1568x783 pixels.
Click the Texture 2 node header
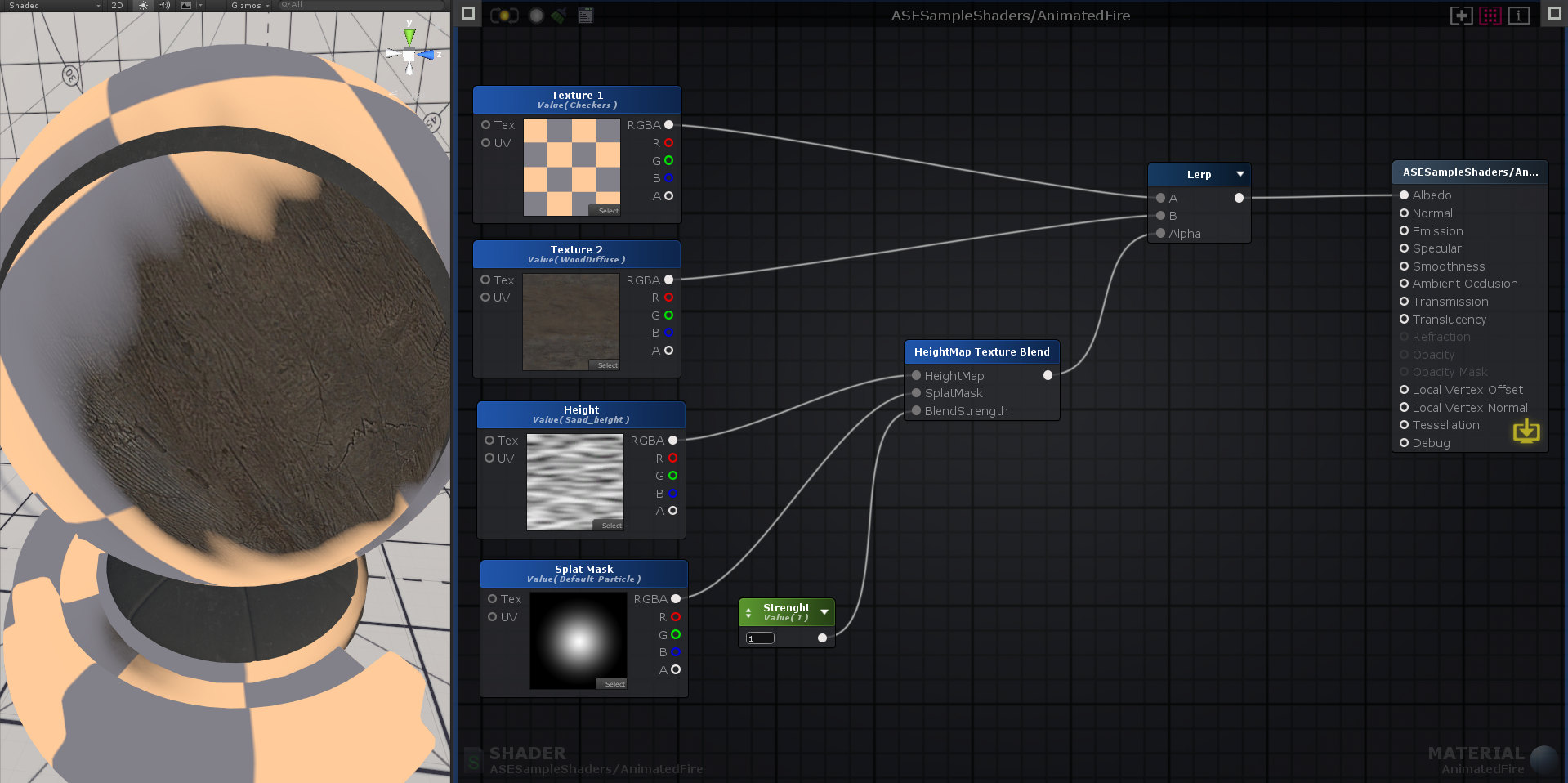click(577, 254)
